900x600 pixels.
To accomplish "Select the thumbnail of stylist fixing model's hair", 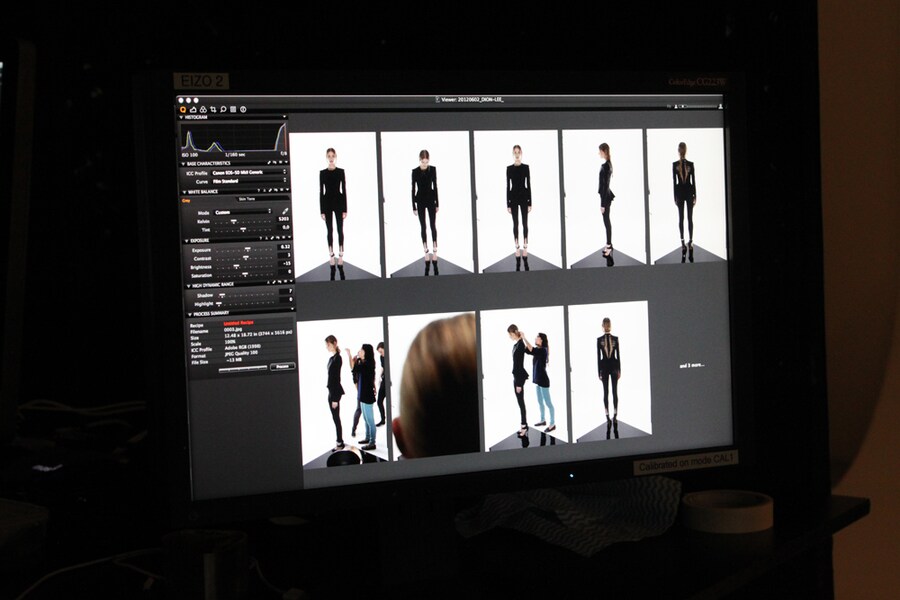I will [524, 379].
